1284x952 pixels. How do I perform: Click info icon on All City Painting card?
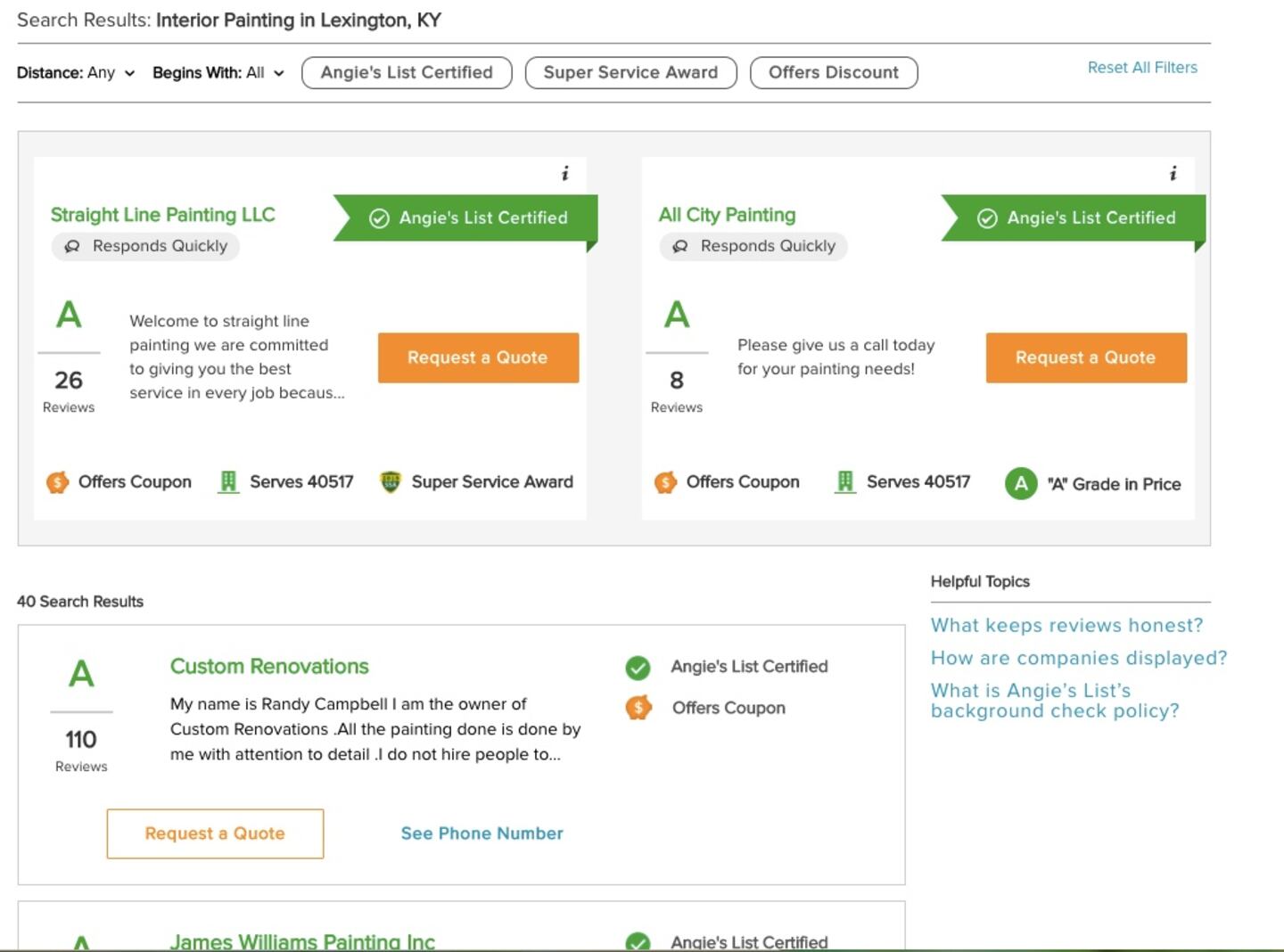pos(1173,174)
